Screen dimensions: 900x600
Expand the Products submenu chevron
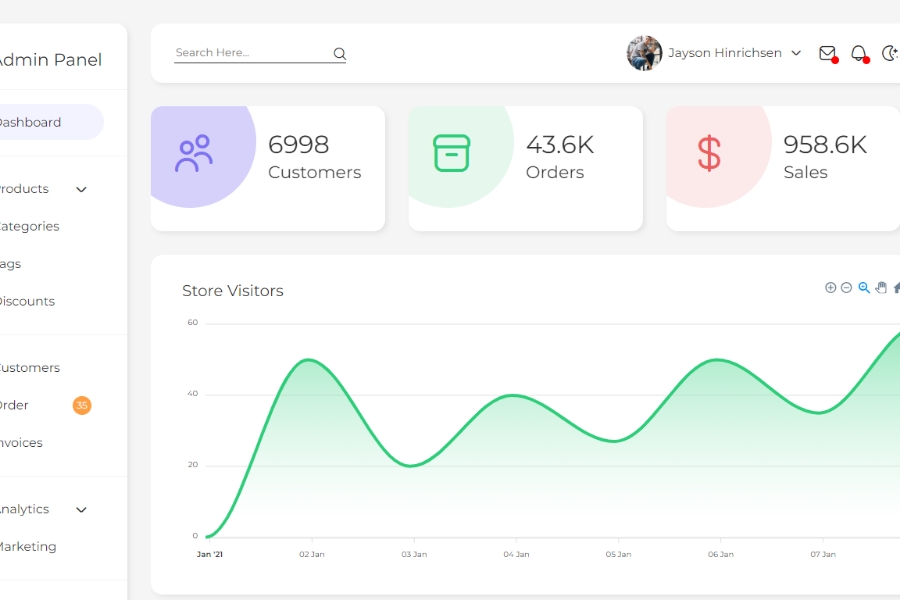coord(82,190)
